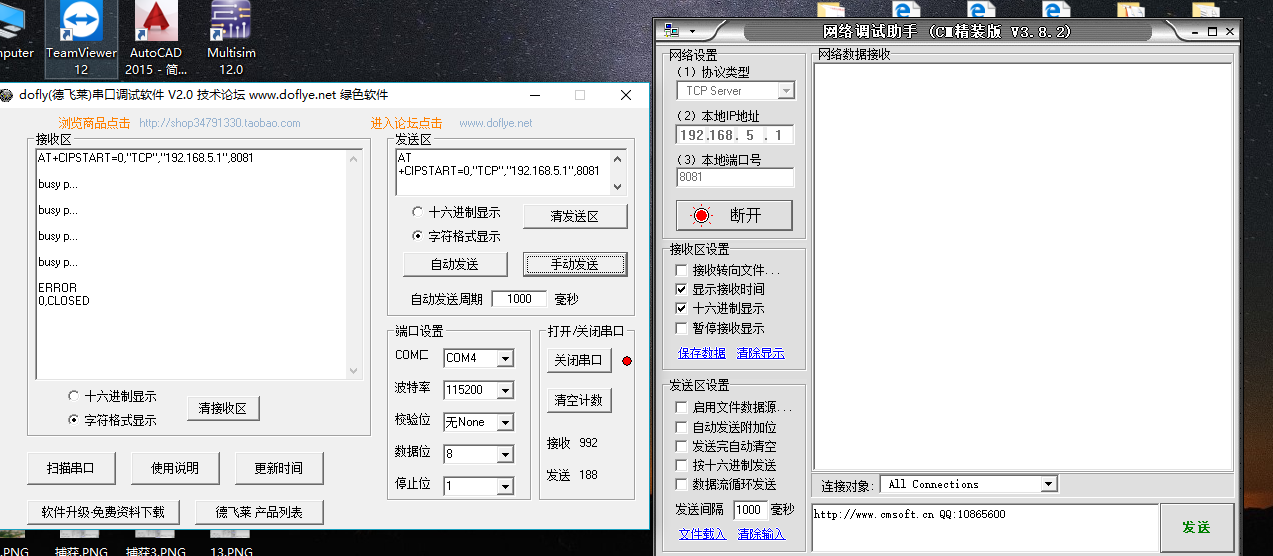Enable 暂停接收显示 checkbox
1273x556 pixels.
[x=681, y=328]
